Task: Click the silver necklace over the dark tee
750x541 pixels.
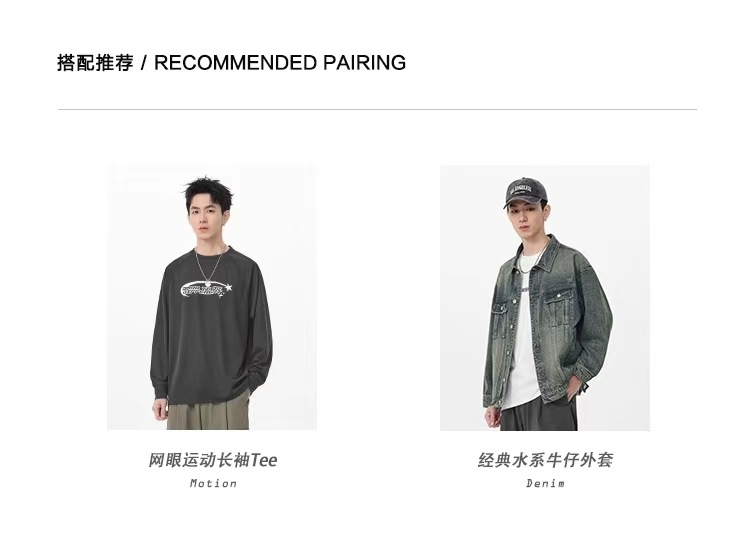Action: coord(209,266)
